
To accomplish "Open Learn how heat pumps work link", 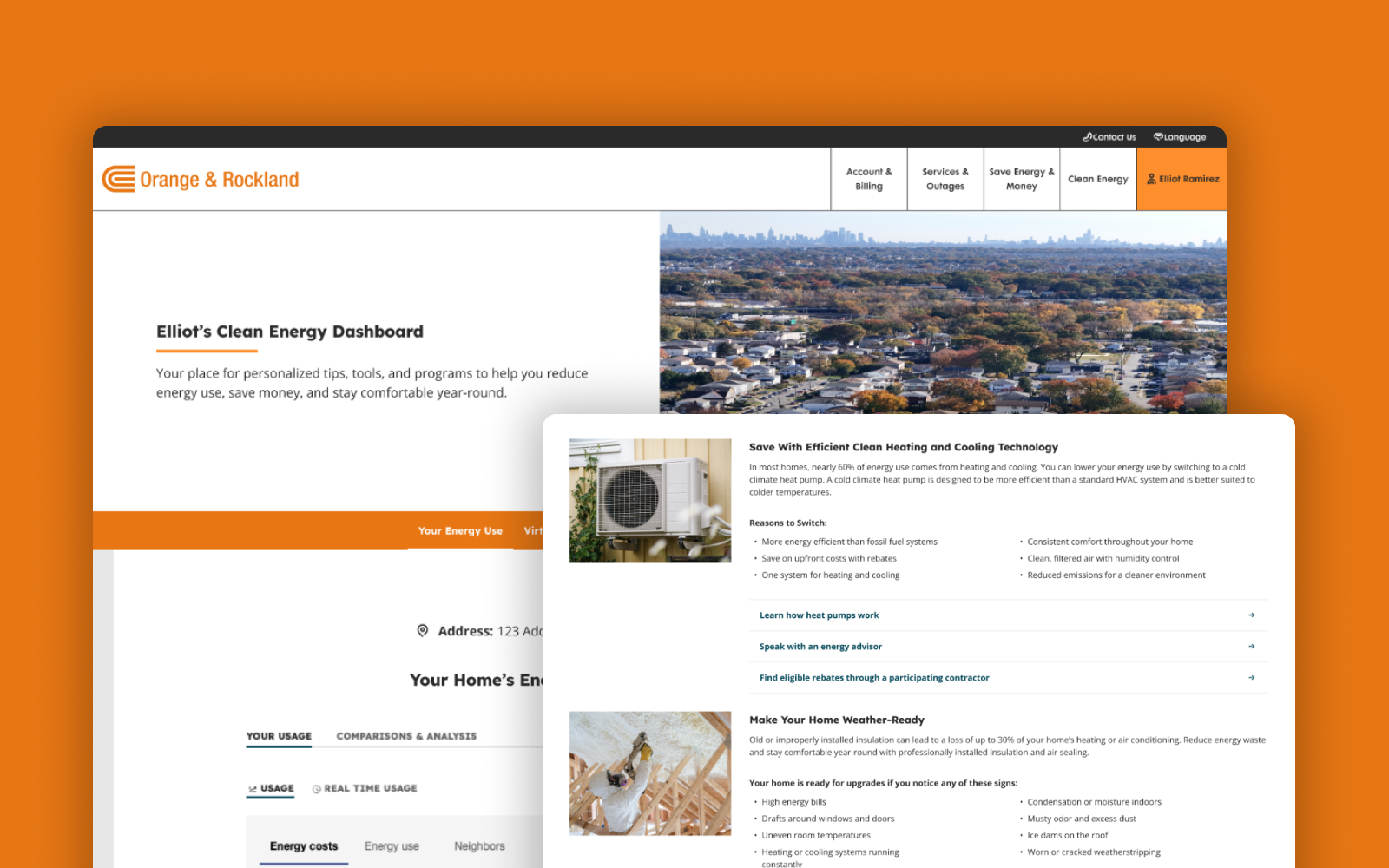I will (x=820, y=615).
